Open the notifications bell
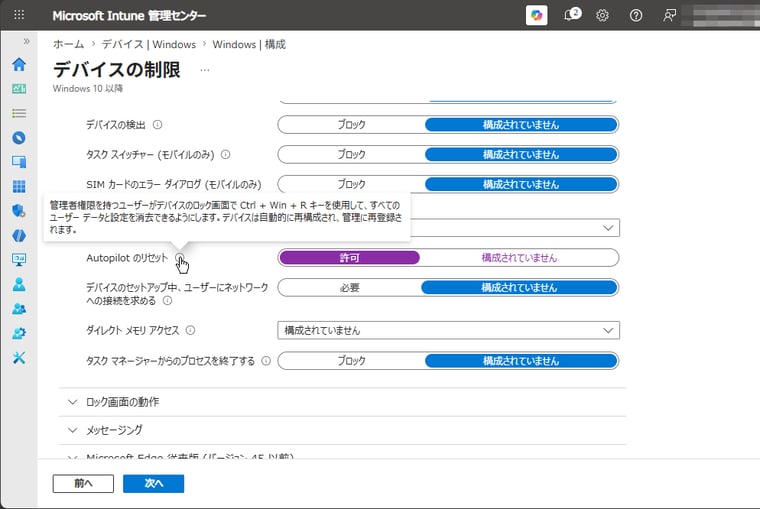 click(x=571, y=15)
